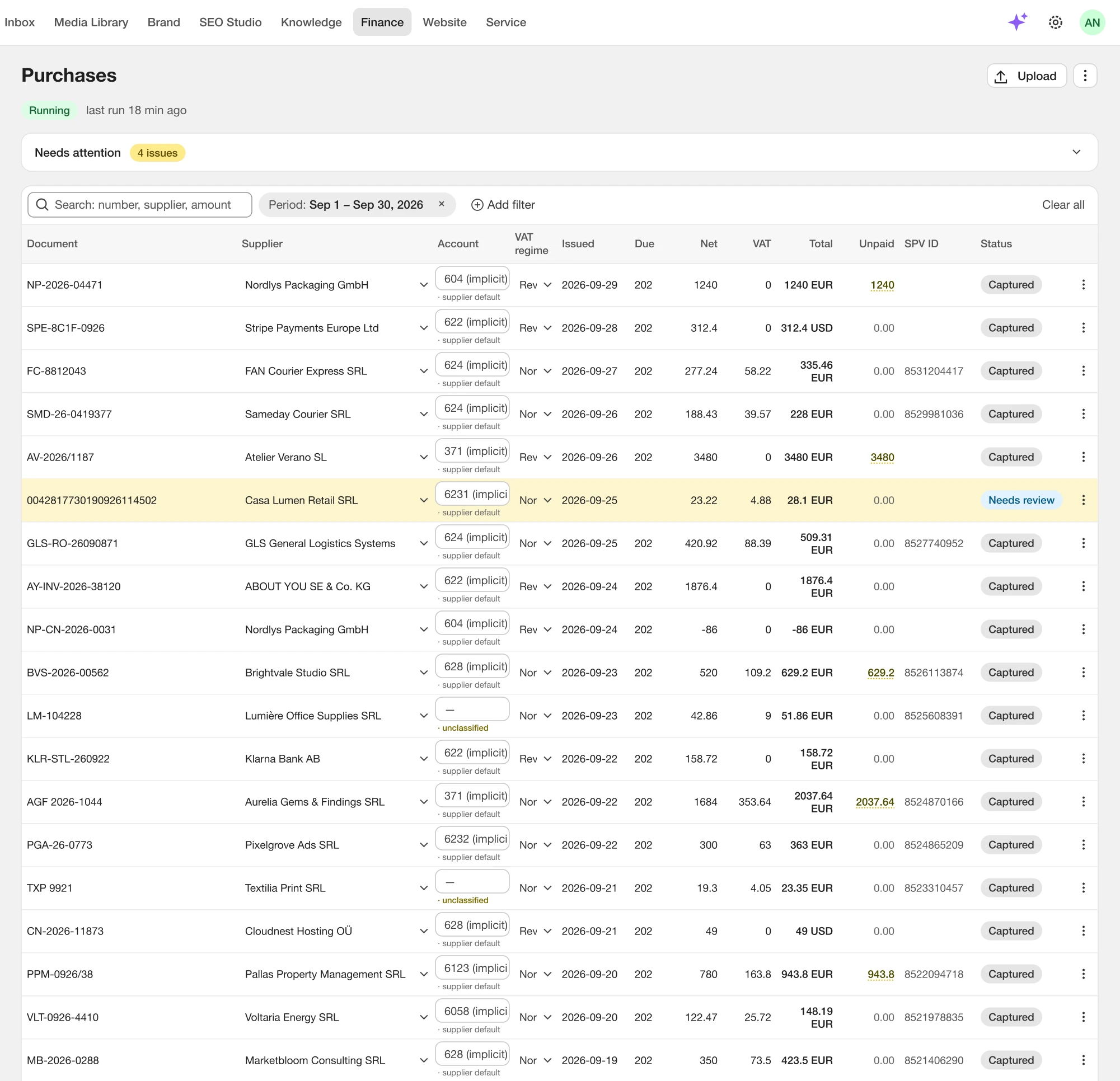This screenshot has width=1120, height=1081.
Task: Click the Upload button
Action: click(1027, 76)
